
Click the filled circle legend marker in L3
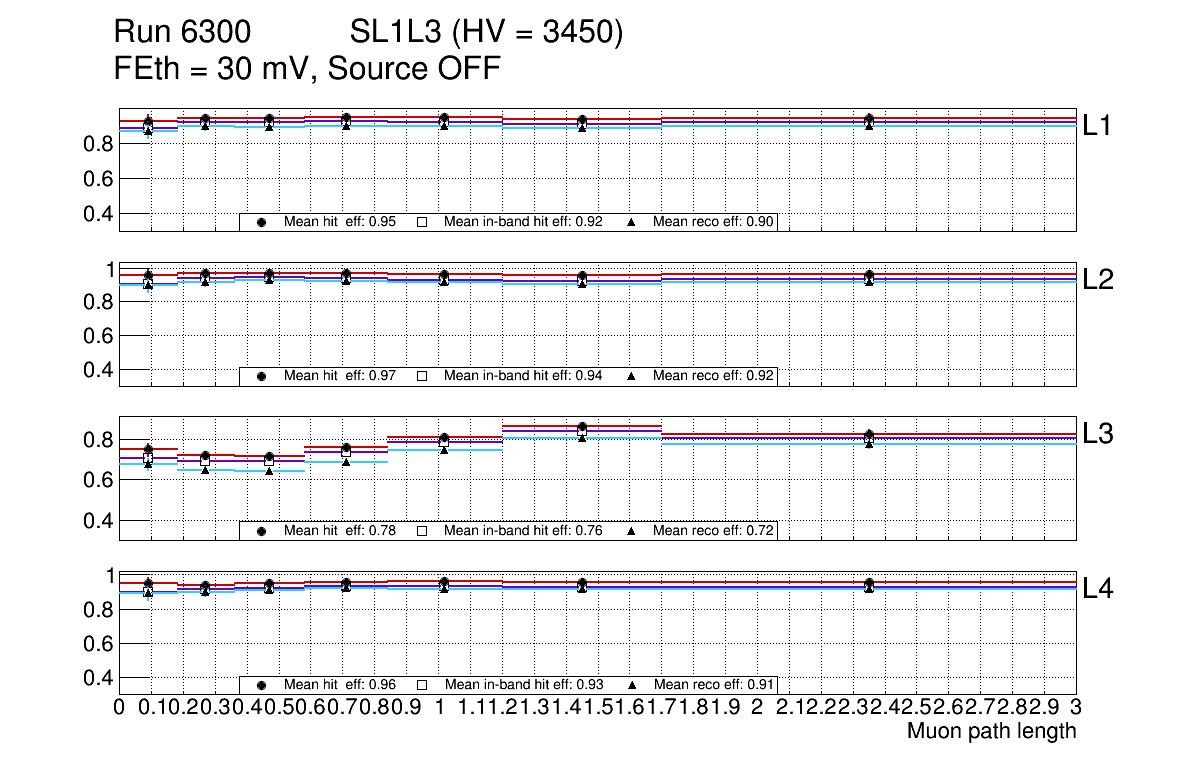click(x=261, y=531)
